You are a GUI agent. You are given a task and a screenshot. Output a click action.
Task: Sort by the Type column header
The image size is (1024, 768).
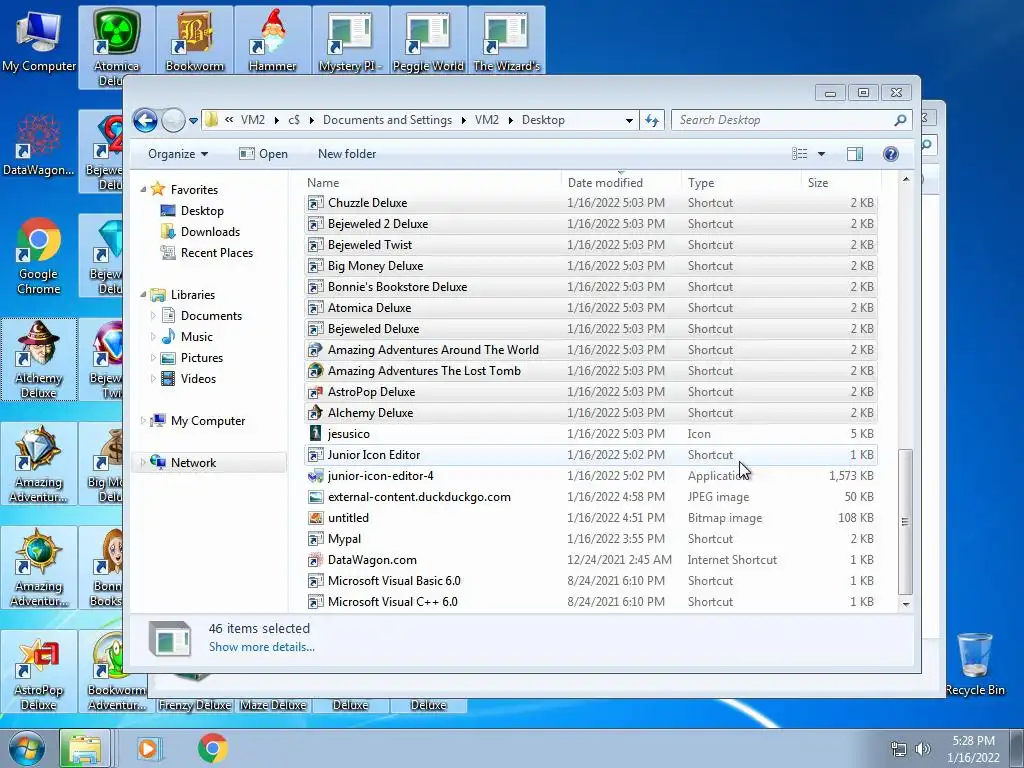point(741,183)
